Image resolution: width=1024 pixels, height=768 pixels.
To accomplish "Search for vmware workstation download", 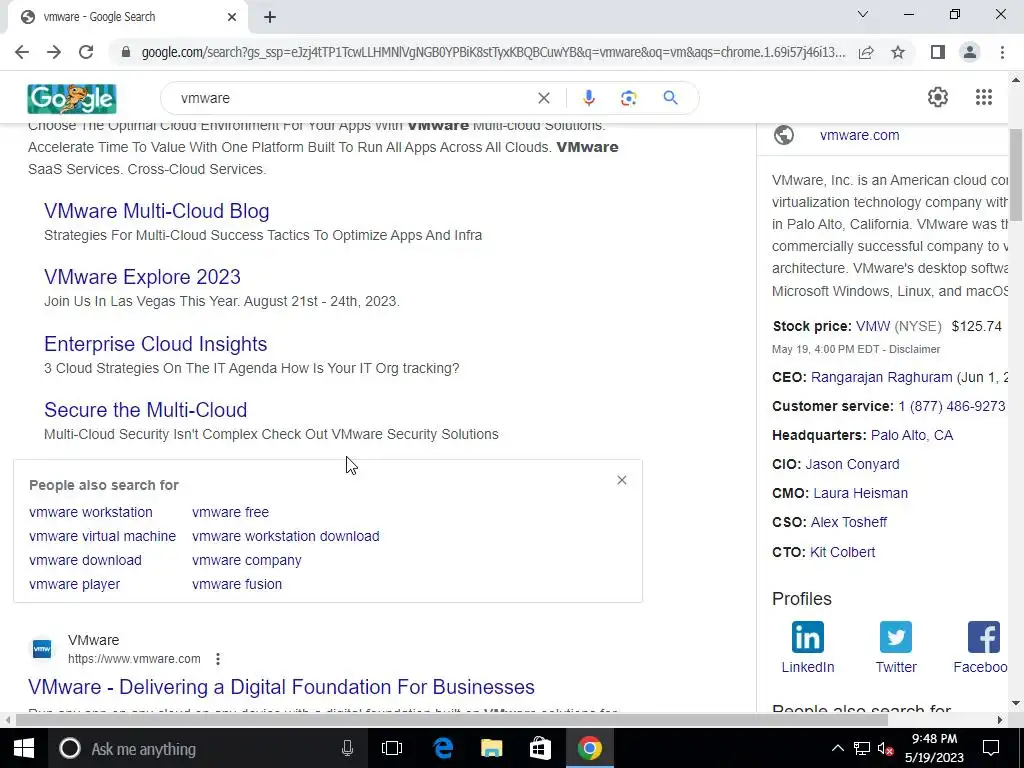I will (285, 536).
